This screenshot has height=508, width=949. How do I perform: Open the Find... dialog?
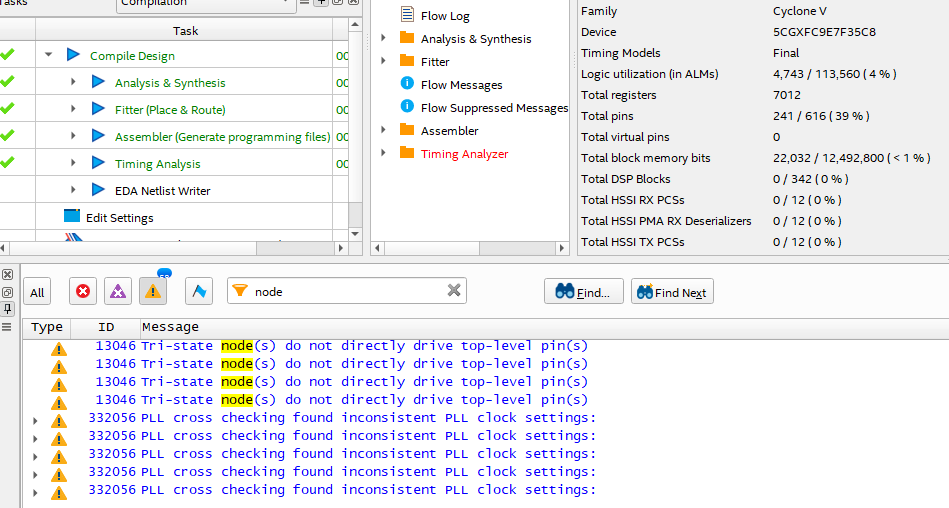(583, 292)
